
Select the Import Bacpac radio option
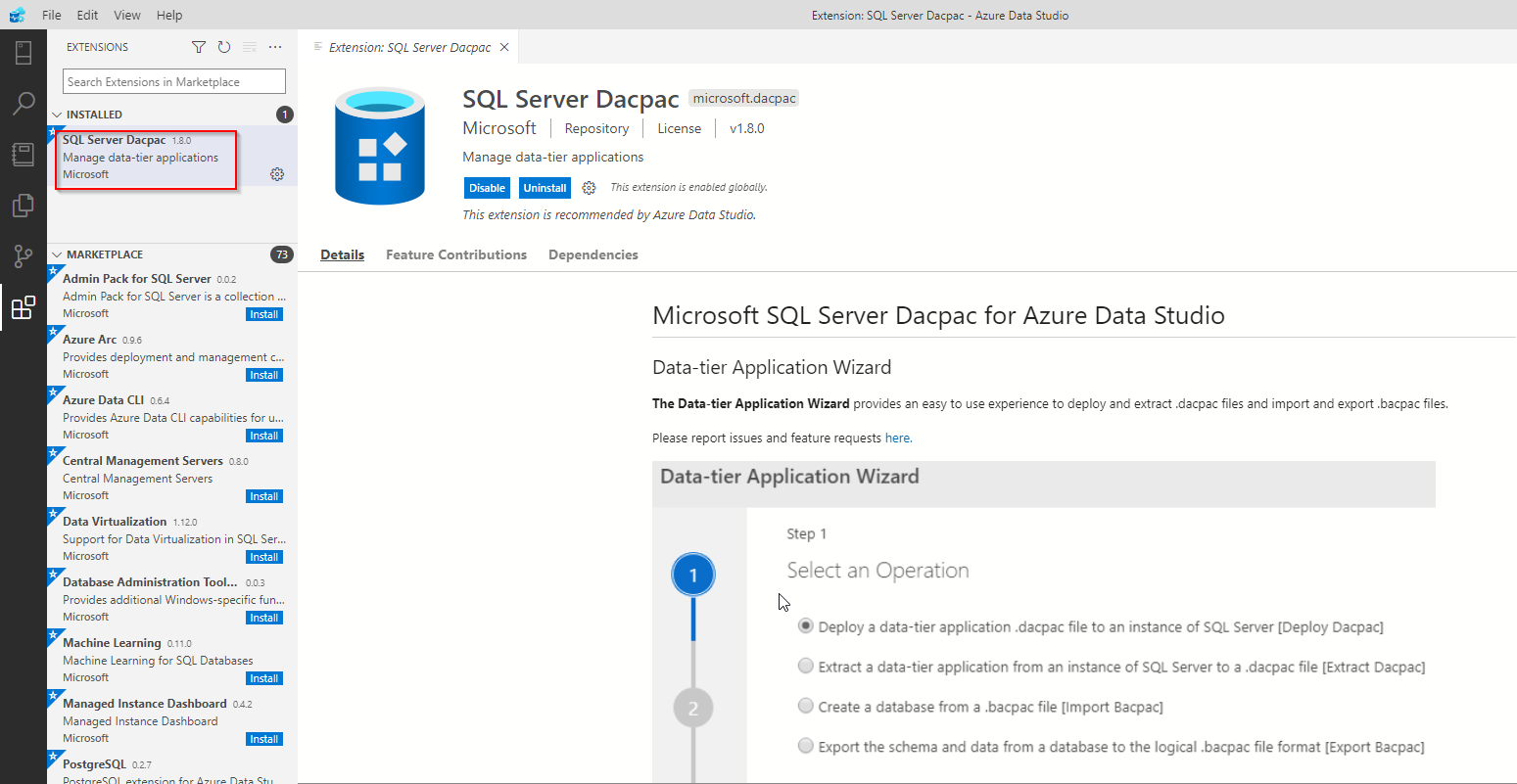805,706
